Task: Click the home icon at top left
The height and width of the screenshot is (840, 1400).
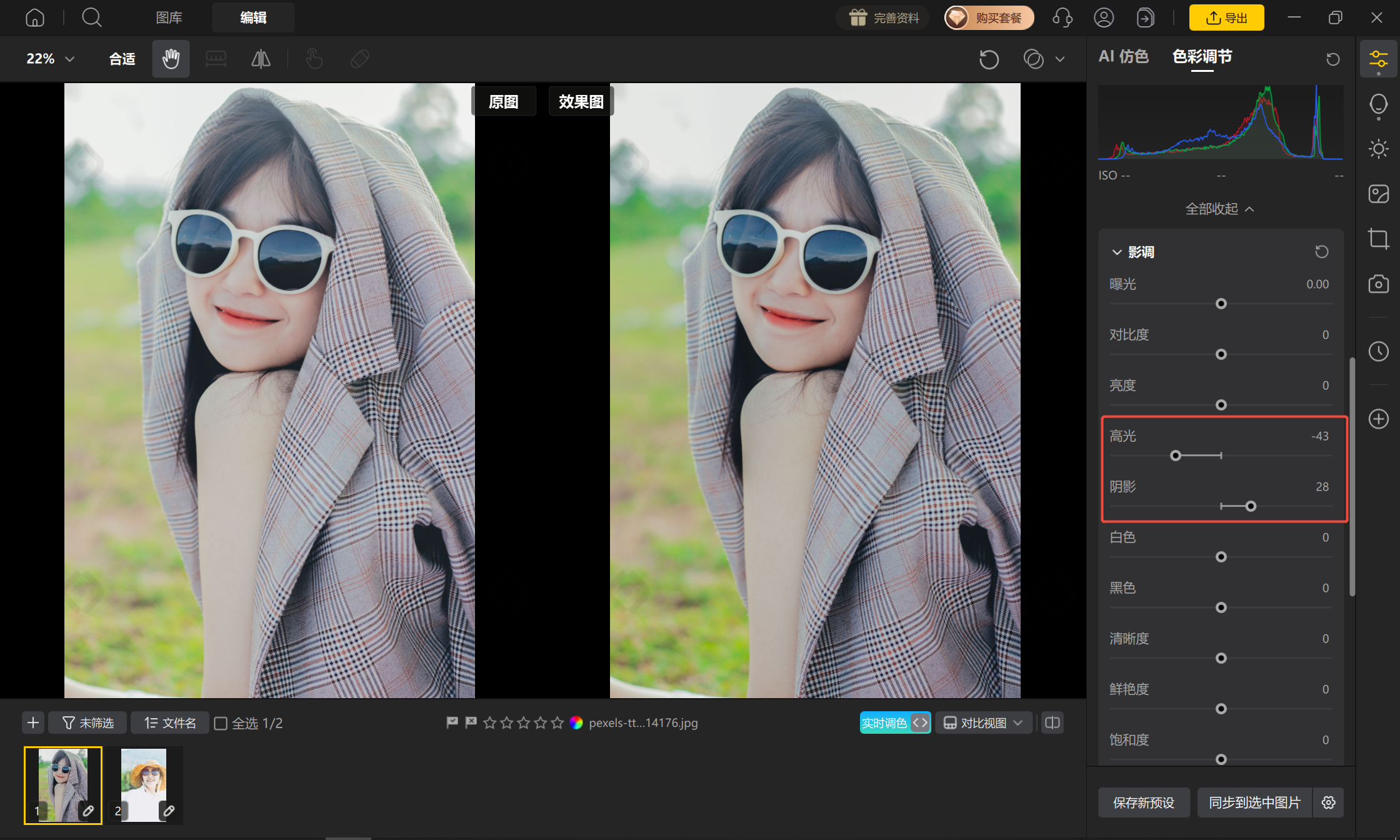Action: [35, 17]
